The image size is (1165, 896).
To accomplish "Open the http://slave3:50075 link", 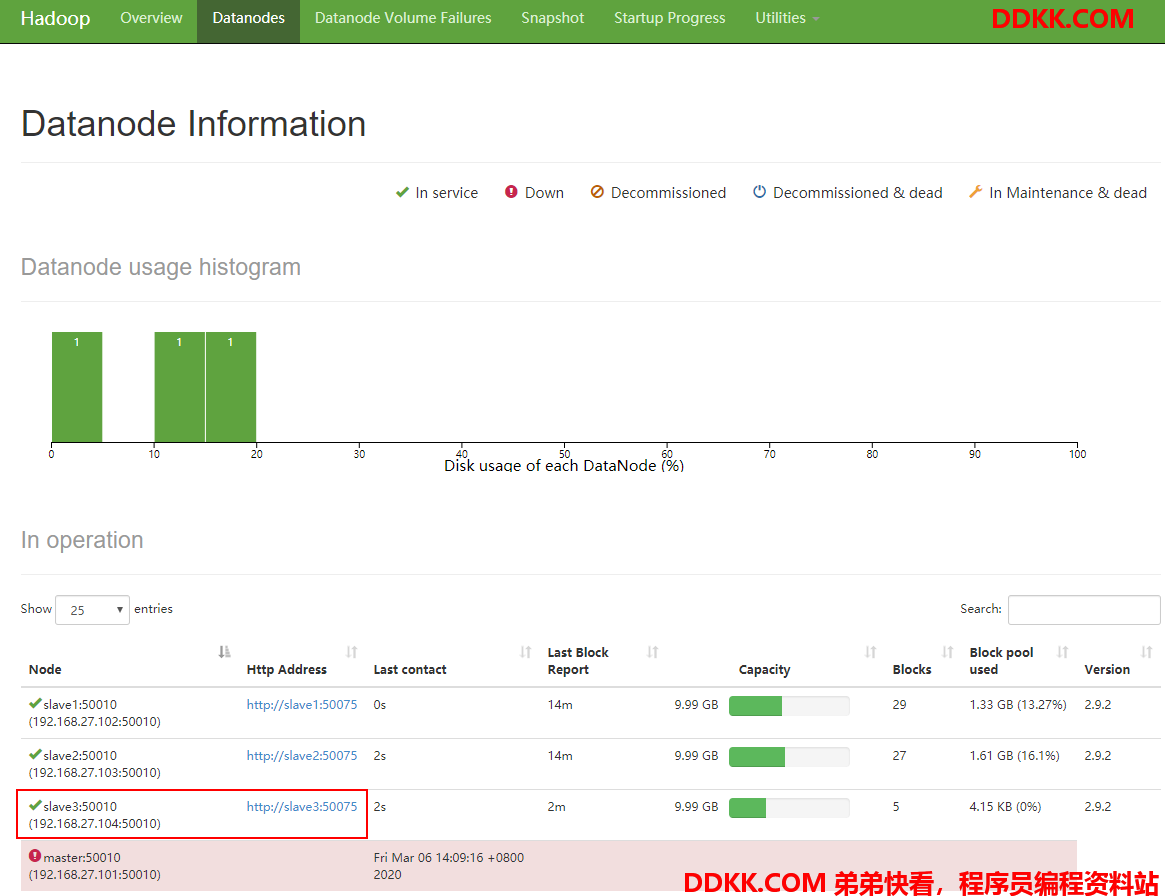I will pyautogui.click(x=302, y=807).
